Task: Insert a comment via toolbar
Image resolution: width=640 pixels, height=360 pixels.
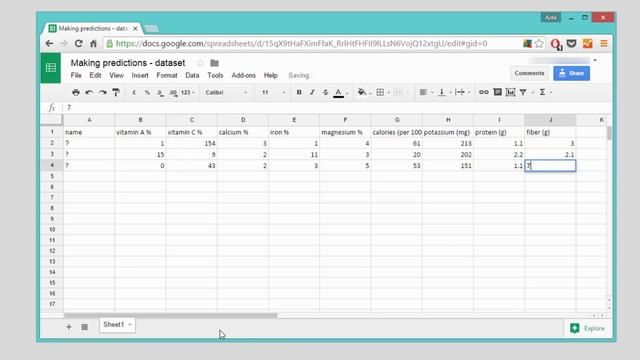Action: pos(497,92)
